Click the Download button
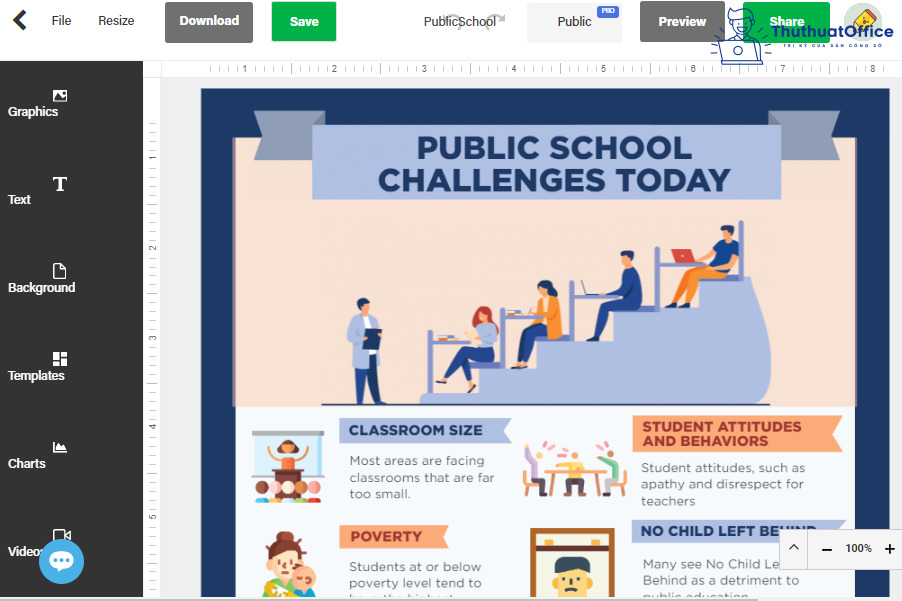Viewport: 902px width, 601px height. [x=208, y=21]
